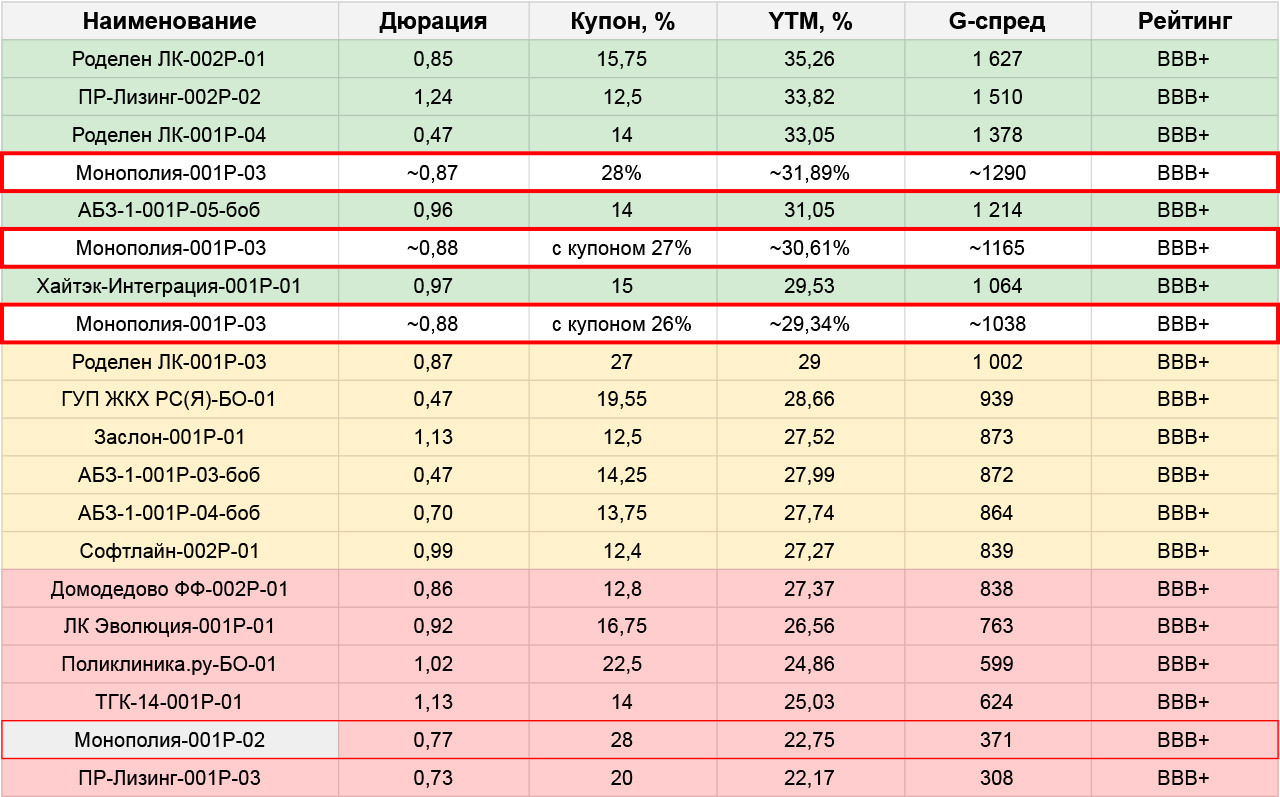Click the Хайтэк-Интеграция-001Р-01 name cell
Image resolution: width=1280 pixels, height=797 pixels.
[169, 286]
